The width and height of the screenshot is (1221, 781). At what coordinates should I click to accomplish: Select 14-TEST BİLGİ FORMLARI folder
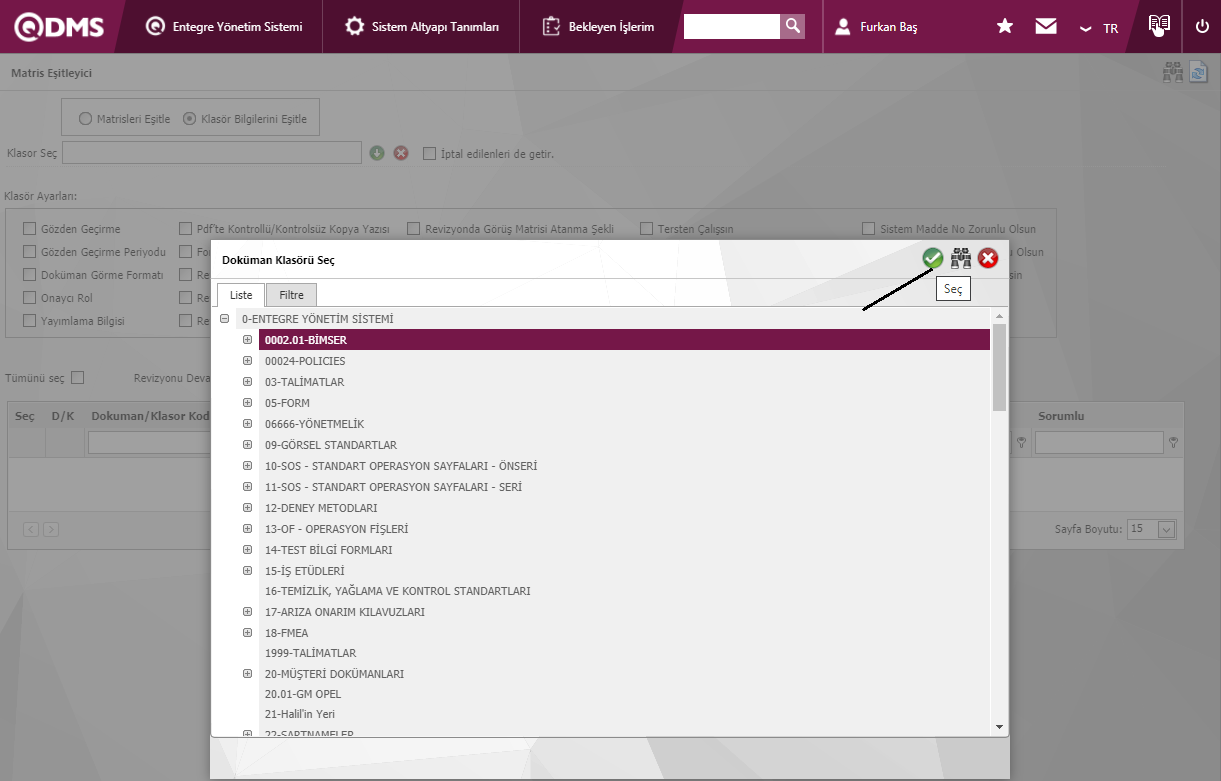coord(328,550)
